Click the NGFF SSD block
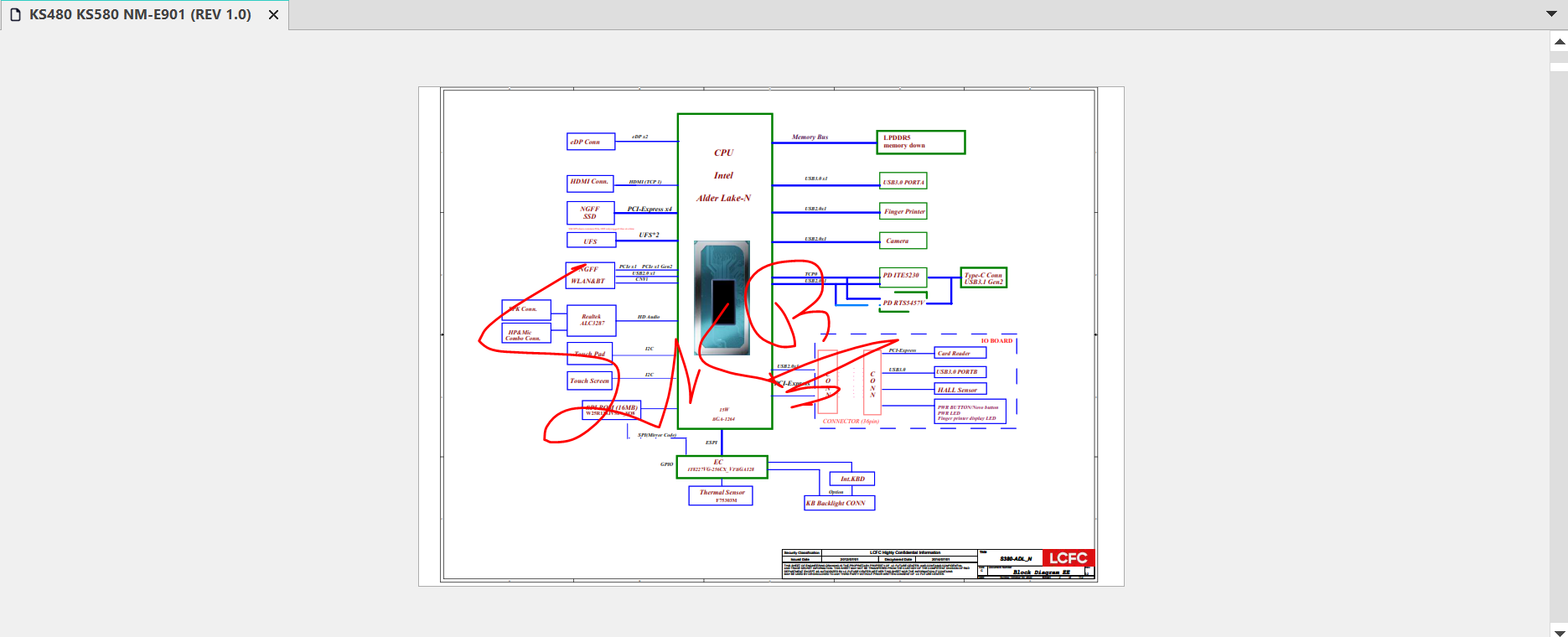The image size is (1568, 637). point(590,213)
